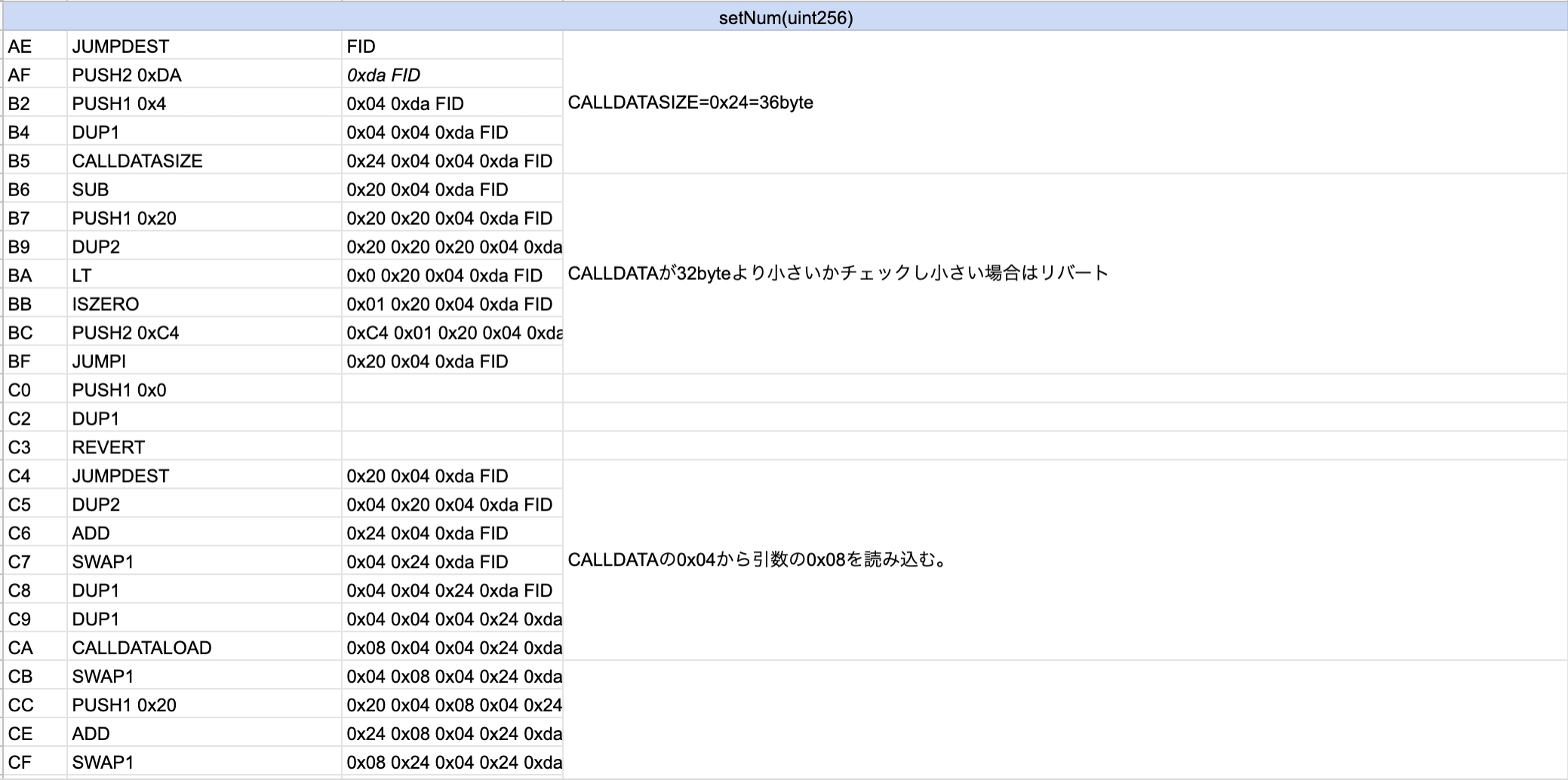
Task: Select stack cell 0x04 0x04 0xda FID
Action: [452, 132]
